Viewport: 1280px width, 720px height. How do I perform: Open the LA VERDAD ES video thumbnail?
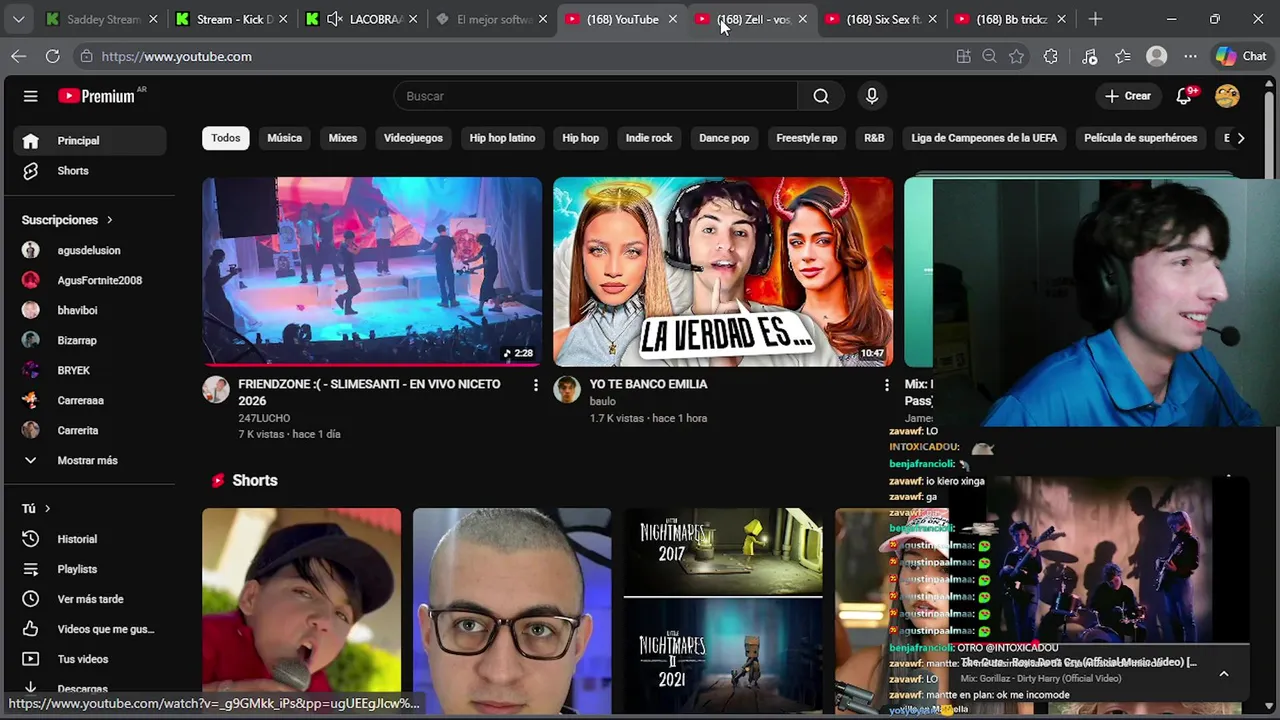[723, 272]
